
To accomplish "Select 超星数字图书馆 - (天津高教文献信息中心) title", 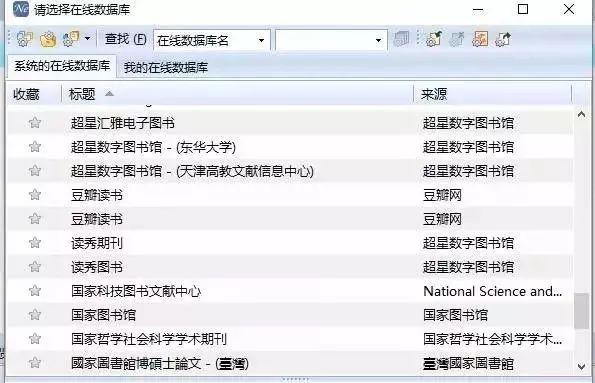I will coord(192,171).
